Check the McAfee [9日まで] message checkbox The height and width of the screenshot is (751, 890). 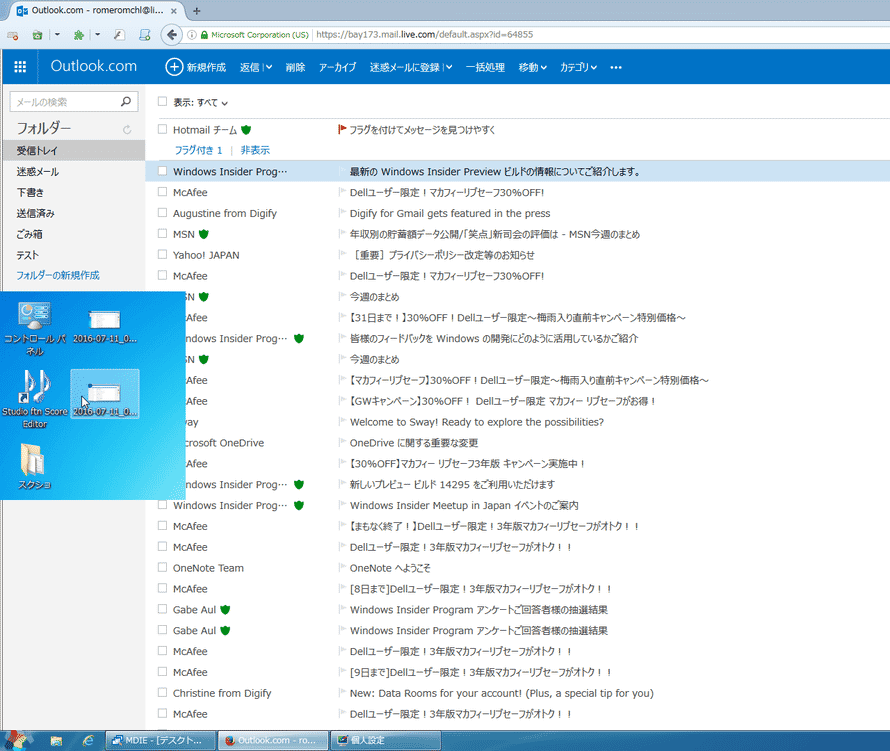click(x=162, y=671)
